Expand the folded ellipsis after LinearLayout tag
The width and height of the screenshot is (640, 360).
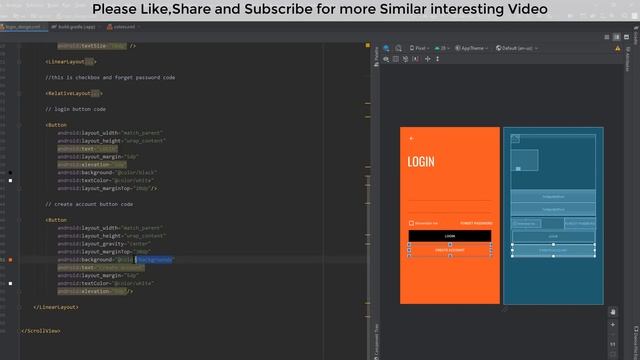pyautogui.click(x=89, y=62)
